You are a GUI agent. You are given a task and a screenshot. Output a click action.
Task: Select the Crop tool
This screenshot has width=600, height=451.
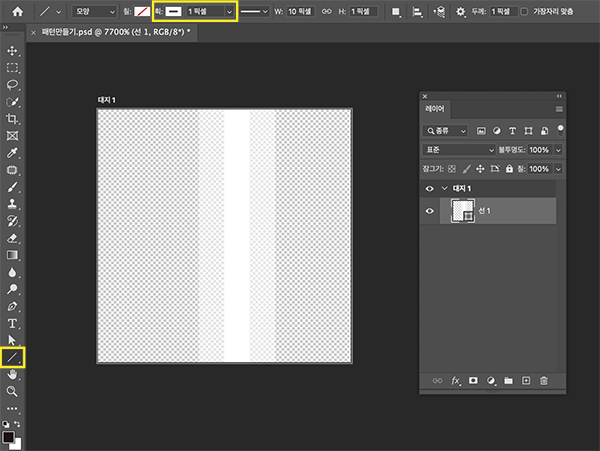[x=12, y=119]
